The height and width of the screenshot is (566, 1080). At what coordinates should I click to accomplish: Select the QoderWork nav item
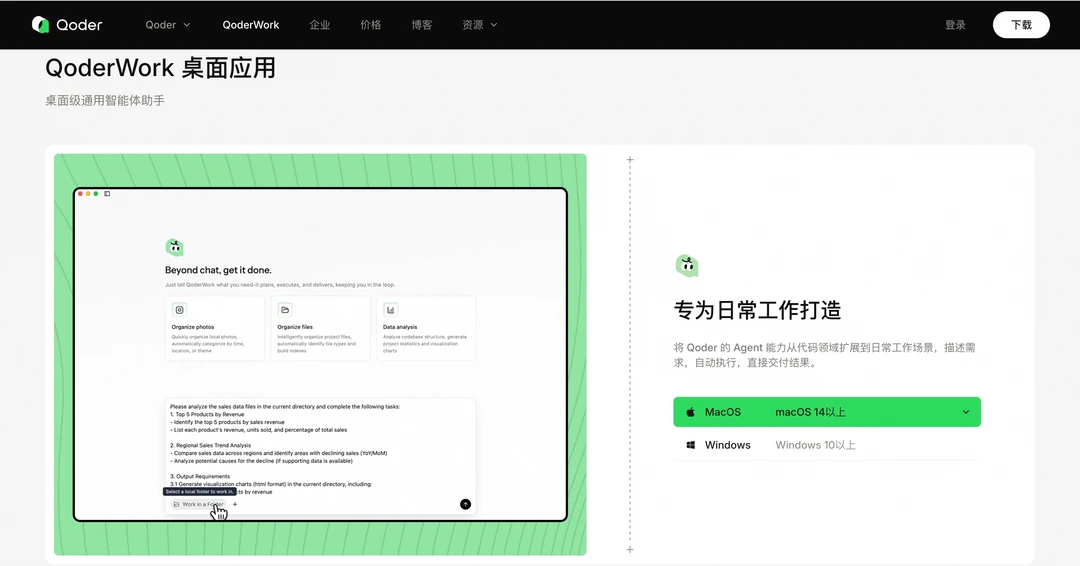251,25
